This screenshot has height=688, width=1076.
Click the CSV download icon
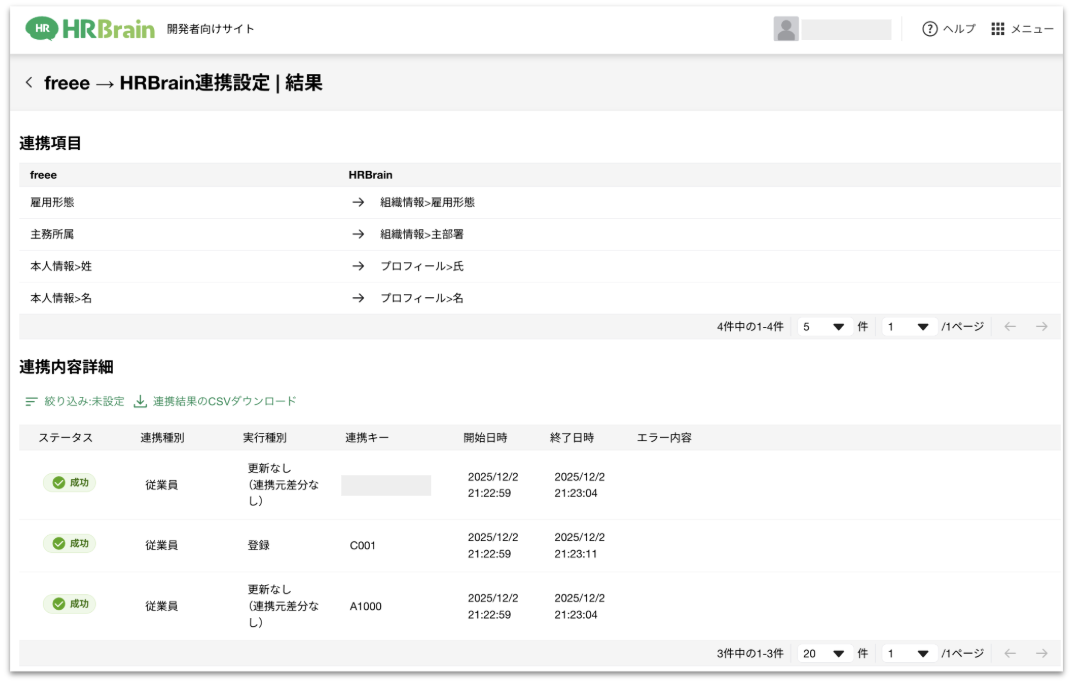[140, 401]
